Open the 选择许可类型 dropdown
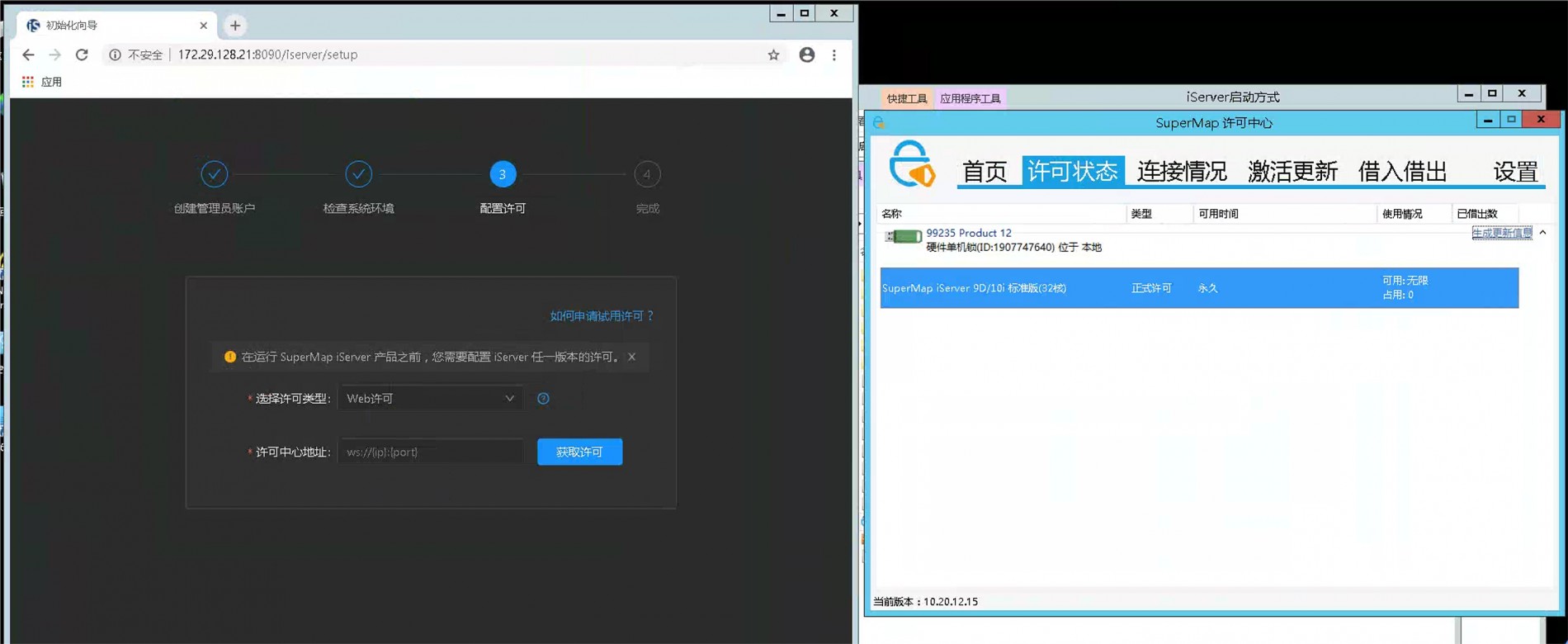This screenshot has width=1568, height=644. (x=430, y=398)
